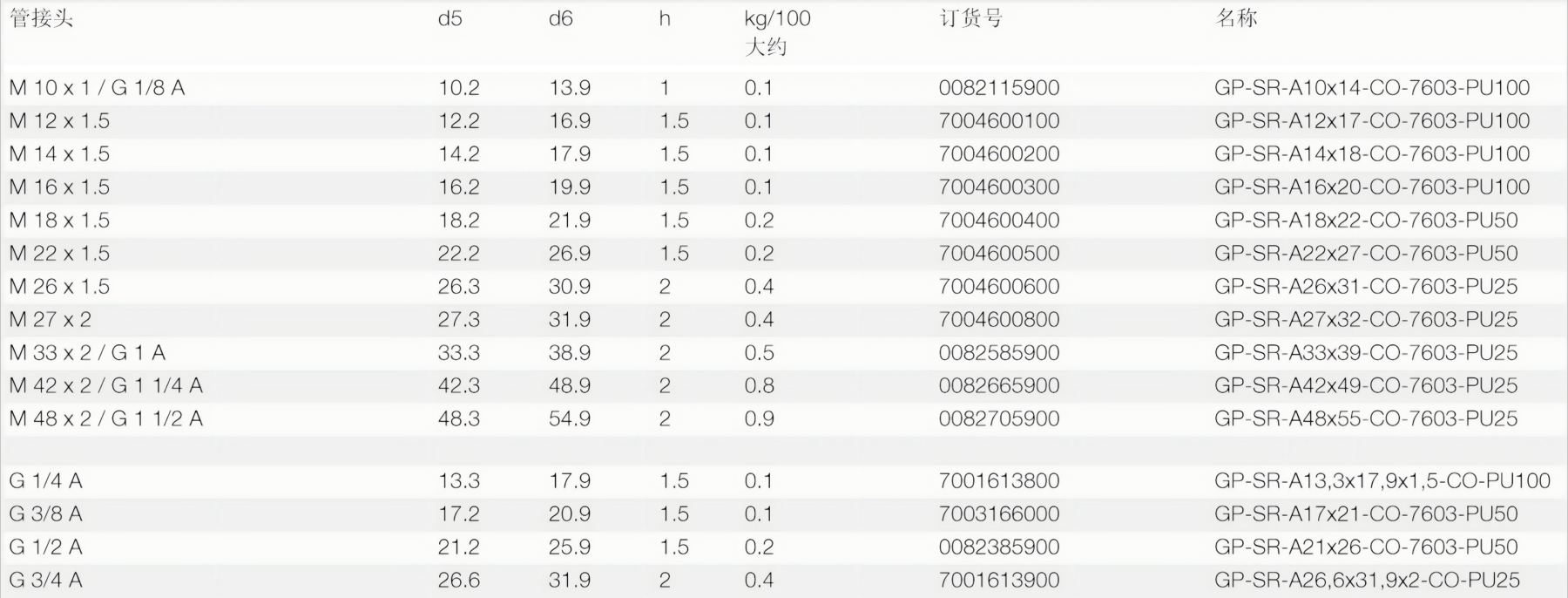Click order number 7004600600
The image size is (1568, 598).
point(998,287)
